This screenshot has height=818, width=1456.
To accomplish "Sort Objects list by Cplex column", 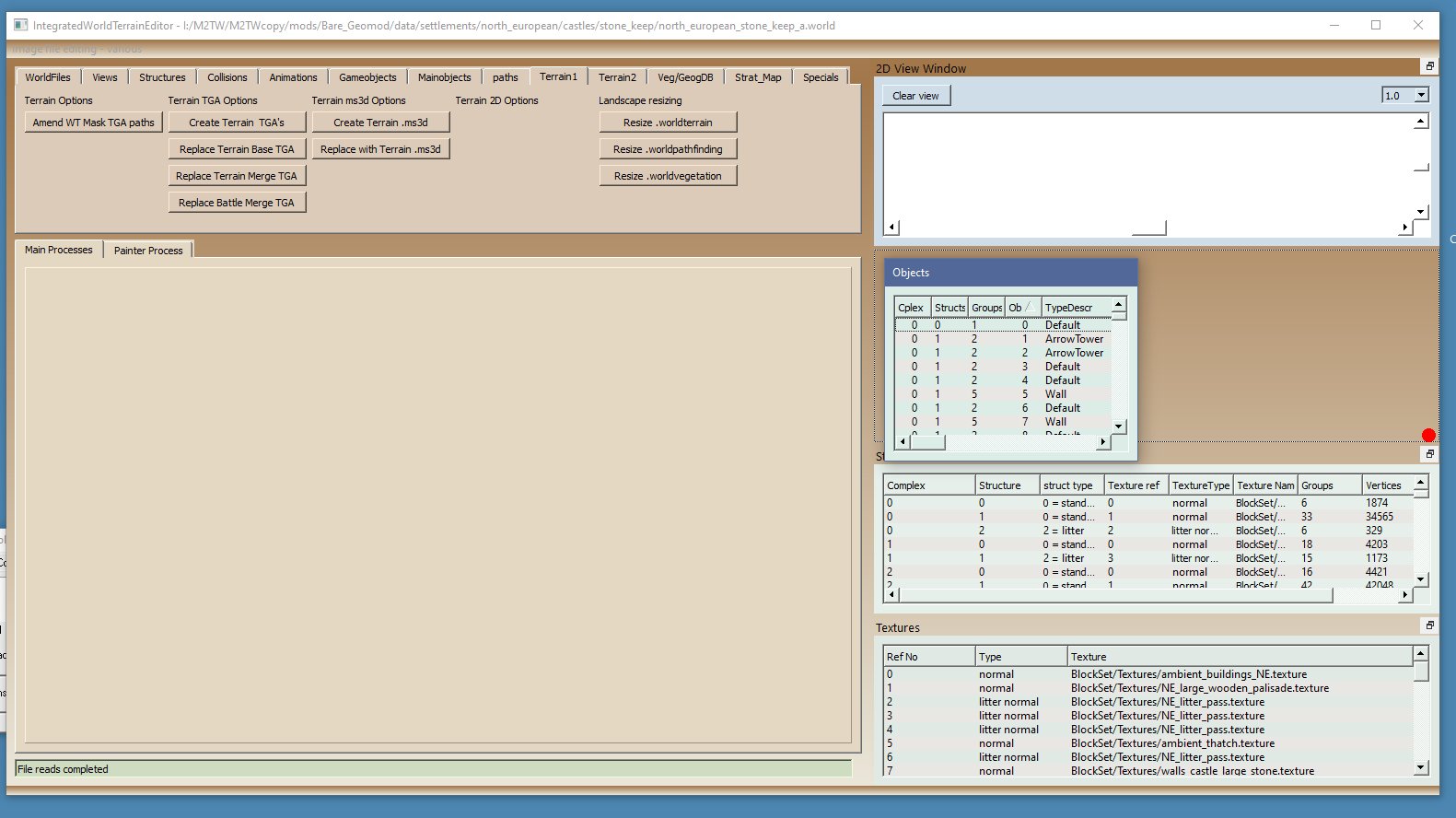I will 912,308.
